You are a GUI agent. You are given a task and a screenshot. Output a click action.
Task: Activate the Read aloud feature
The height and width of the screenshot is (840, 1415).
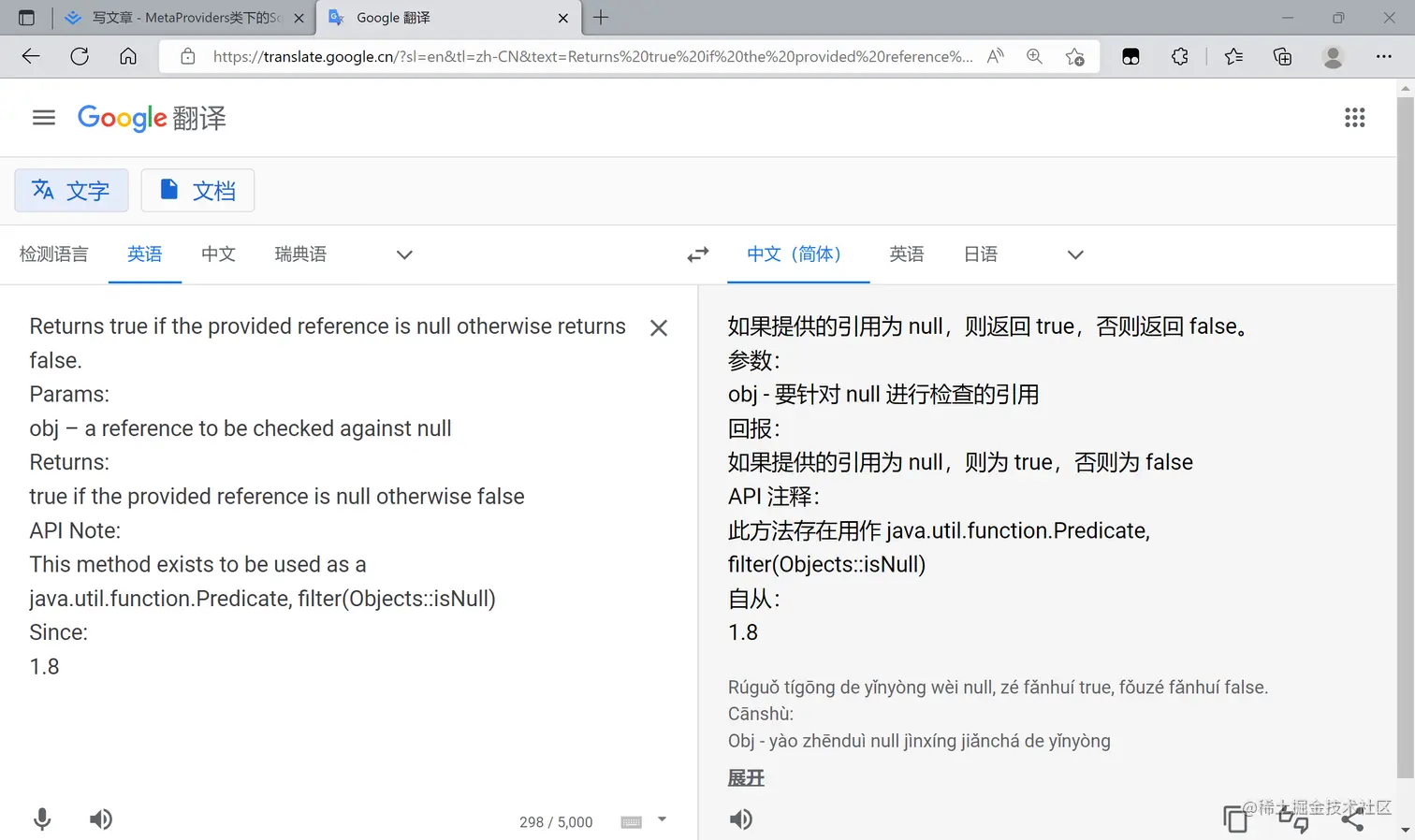click(x=995, y=56)
